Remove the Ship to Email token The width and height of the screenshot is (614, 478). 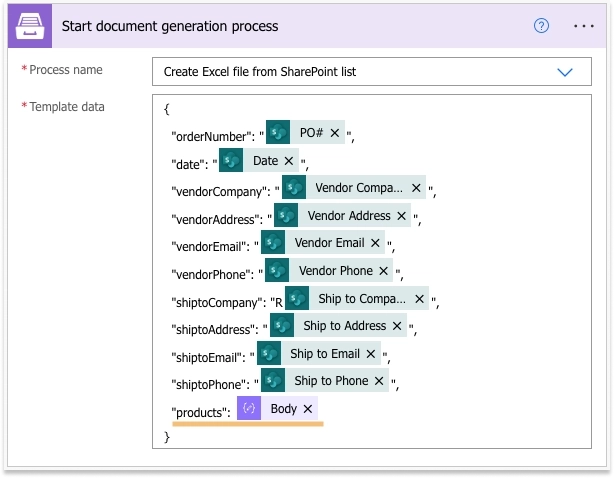click(371, 354)
